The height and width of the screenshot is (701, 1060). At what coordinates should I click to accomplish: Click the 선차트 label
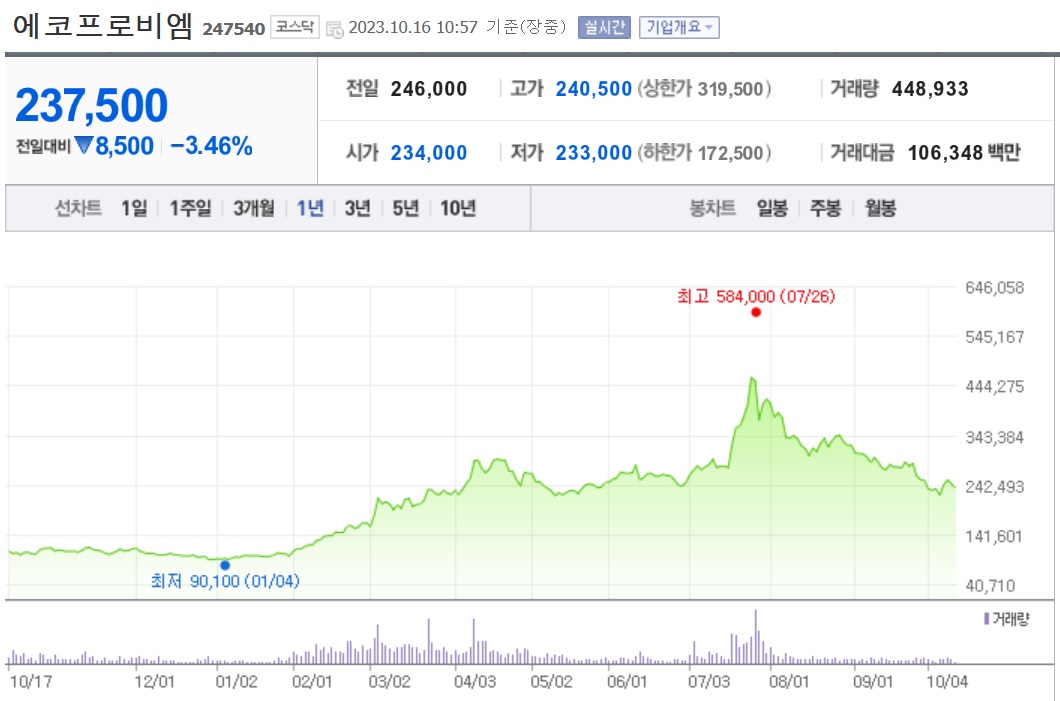(78, 208)
